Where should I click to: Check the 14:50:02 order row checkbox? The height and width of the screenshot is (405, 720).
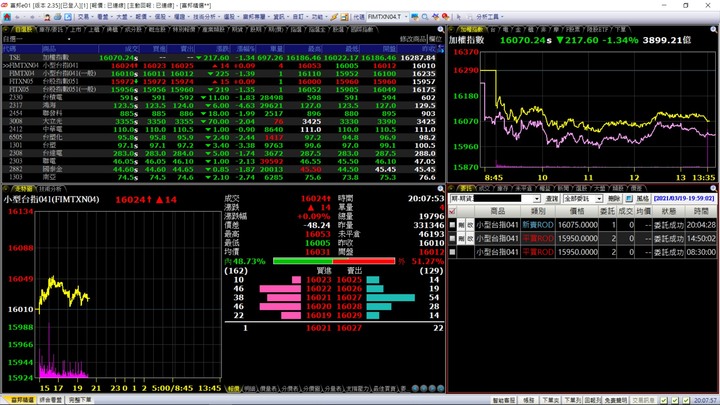[x=452, y=238]
